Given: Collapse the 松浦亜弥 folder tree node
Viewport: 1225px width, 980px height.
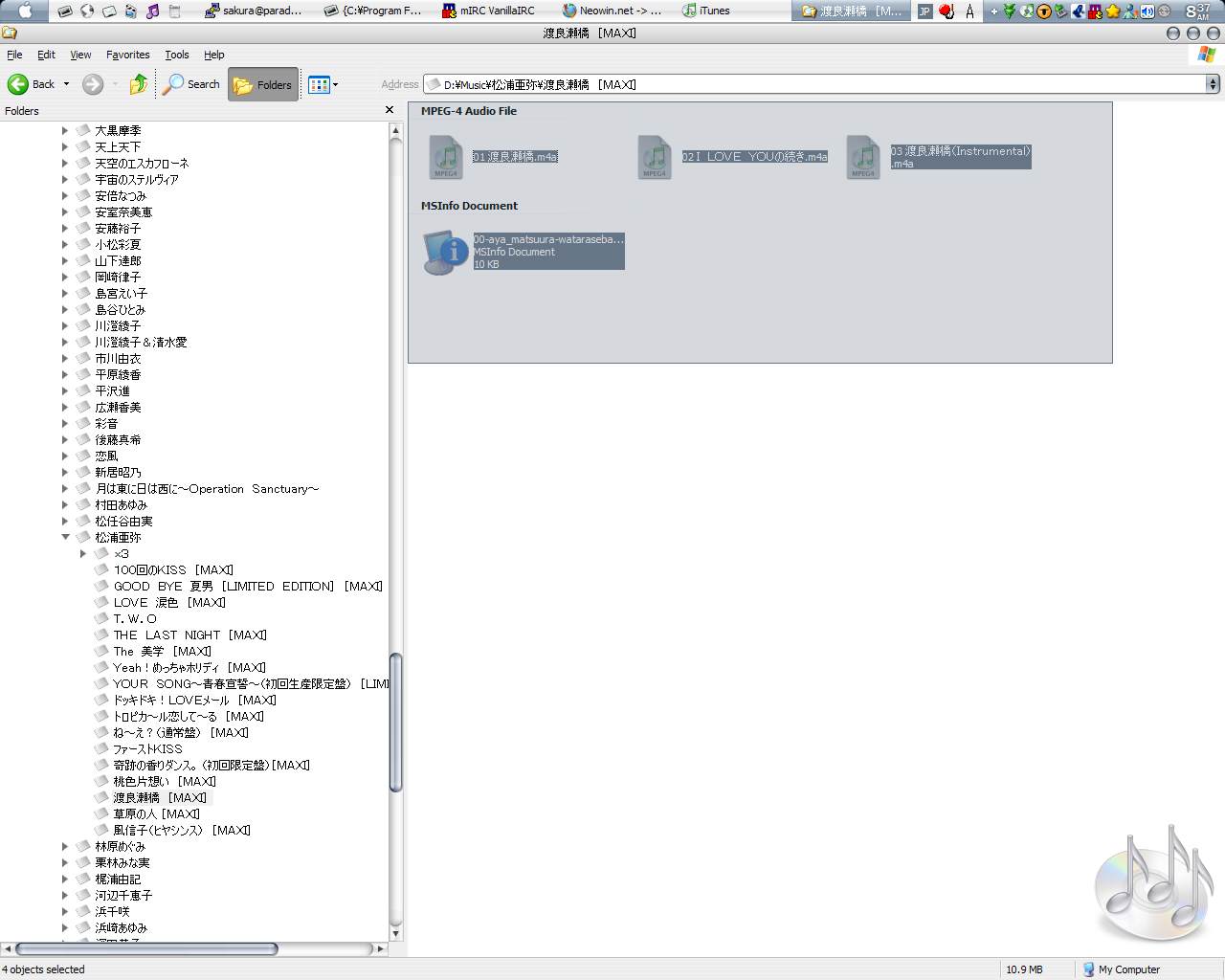Looking at the screenshot, I should tap(65, 538).
